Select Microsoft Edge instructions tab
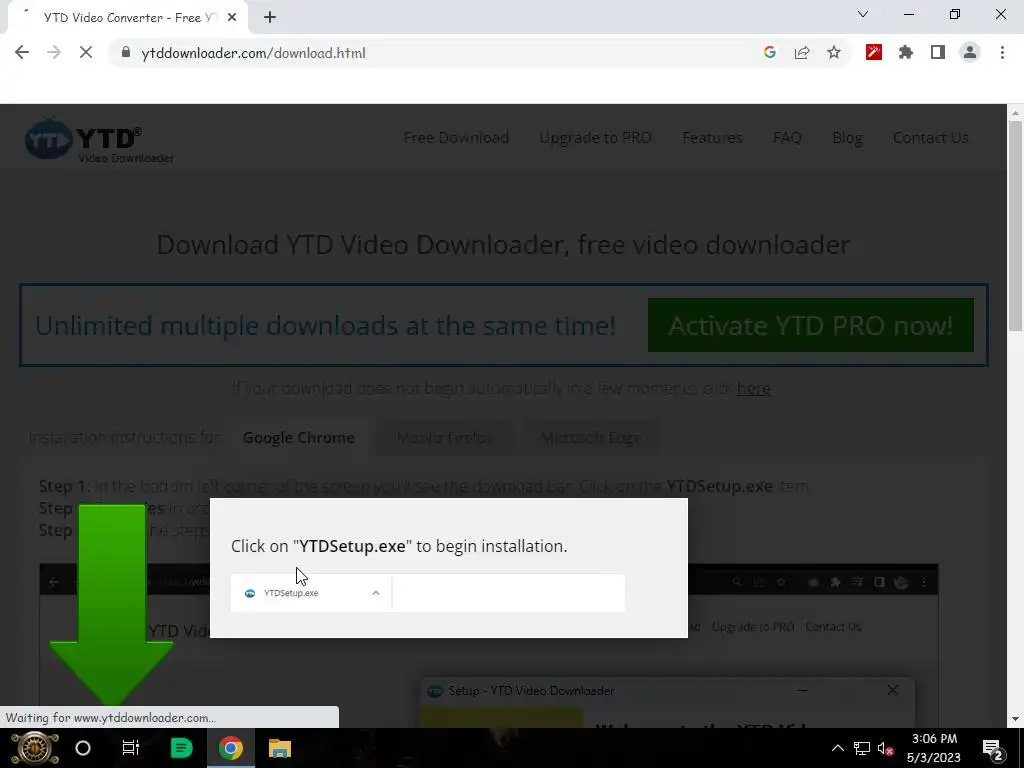The image size is (1024, 768). [x=591, y=438]
